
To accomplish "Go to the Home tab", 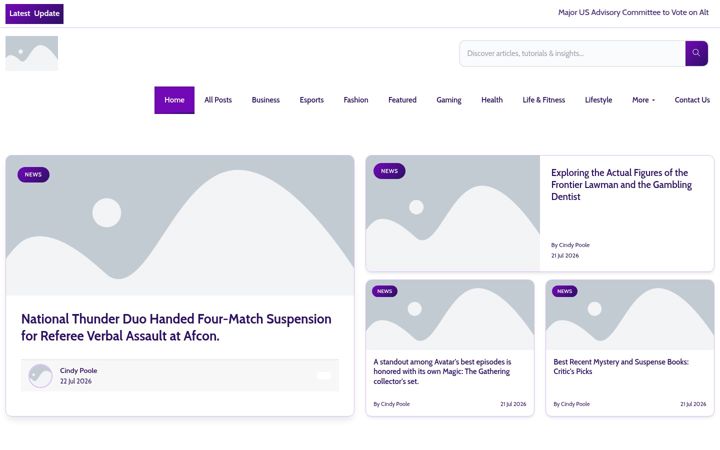I will [x=174, y=100].
